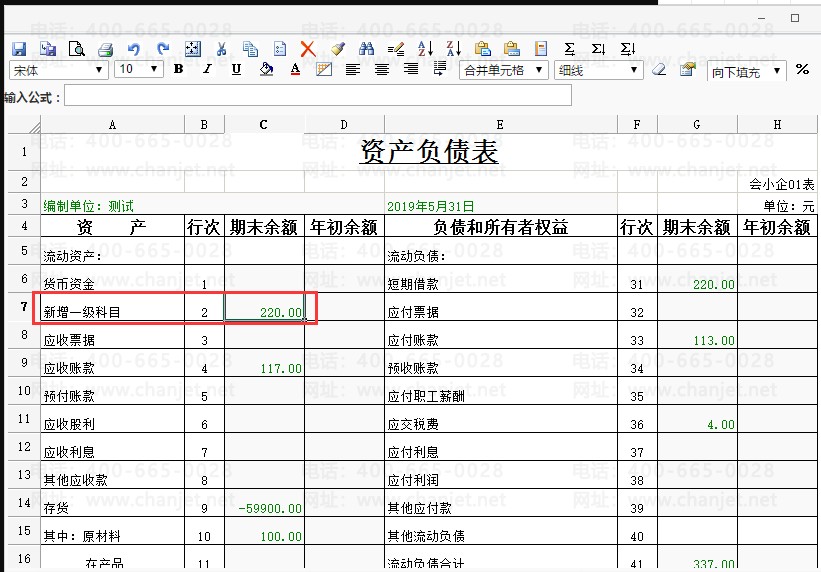Sort ascending A to Z
The height and width of the screenshot is (572, 821).
pos(425,49)
